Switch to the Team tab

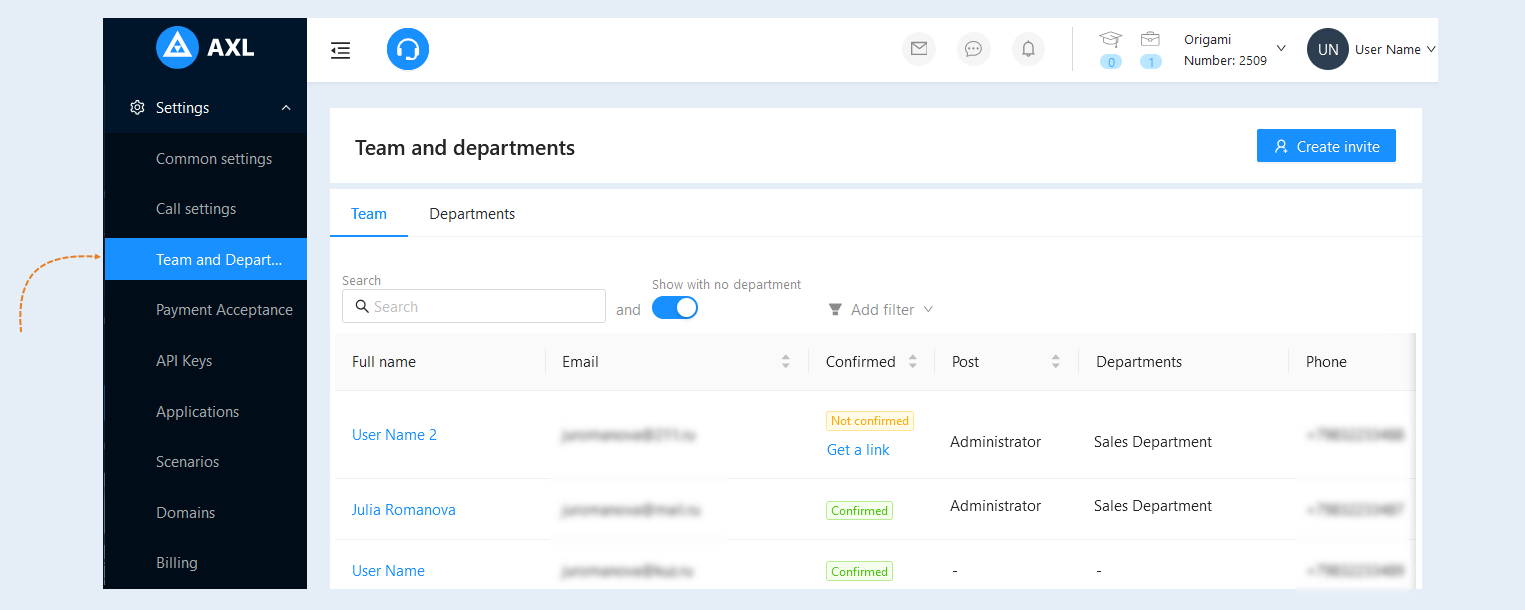click(369, 214)
